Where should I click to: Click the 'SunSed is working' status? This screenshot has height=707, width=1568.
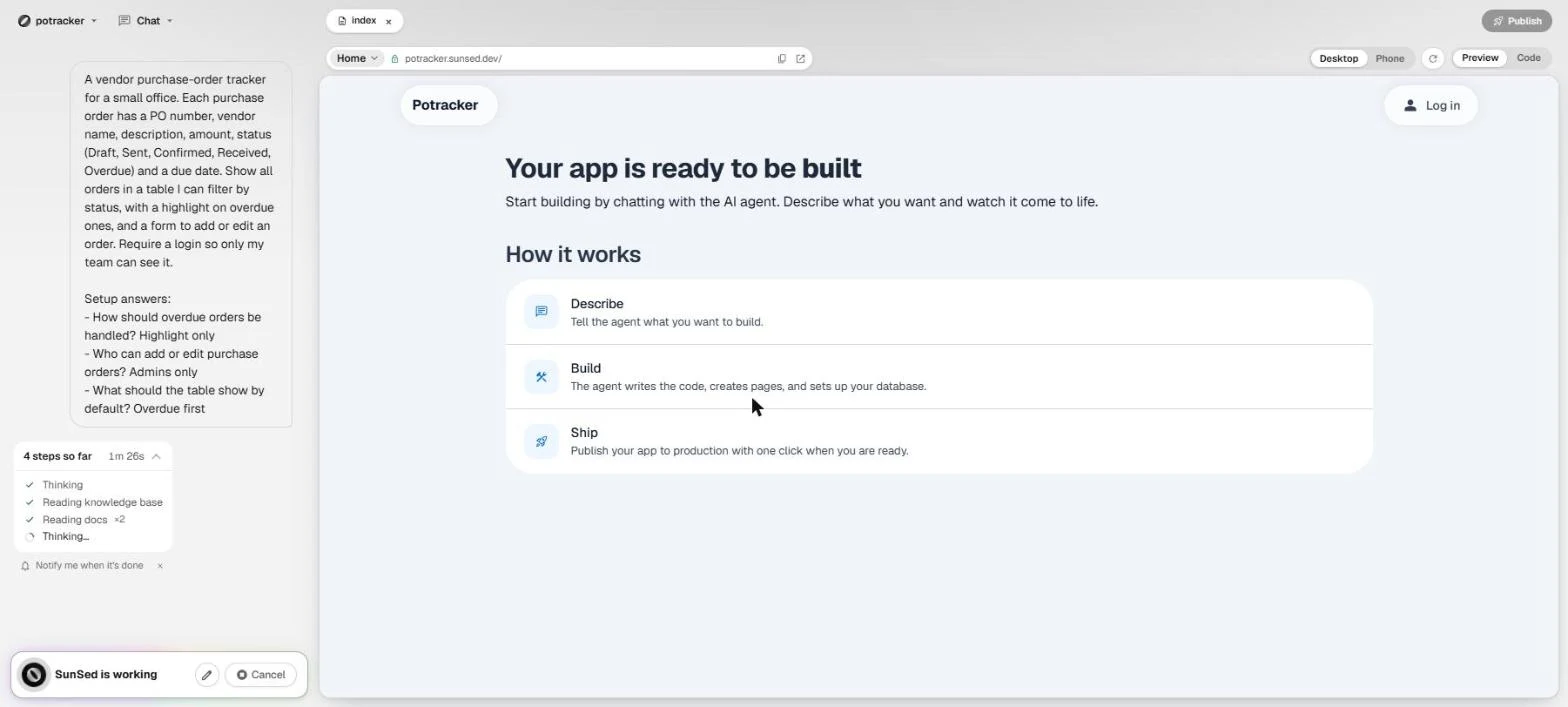tap(106, 675)
